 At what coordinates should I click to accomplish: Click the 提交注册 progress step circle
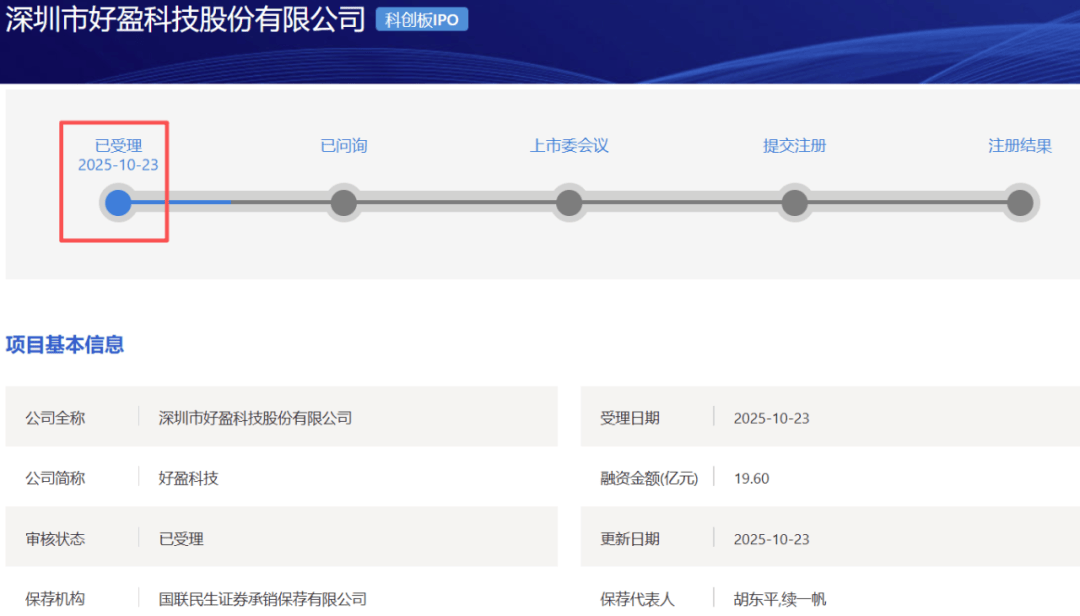point(795,203)
